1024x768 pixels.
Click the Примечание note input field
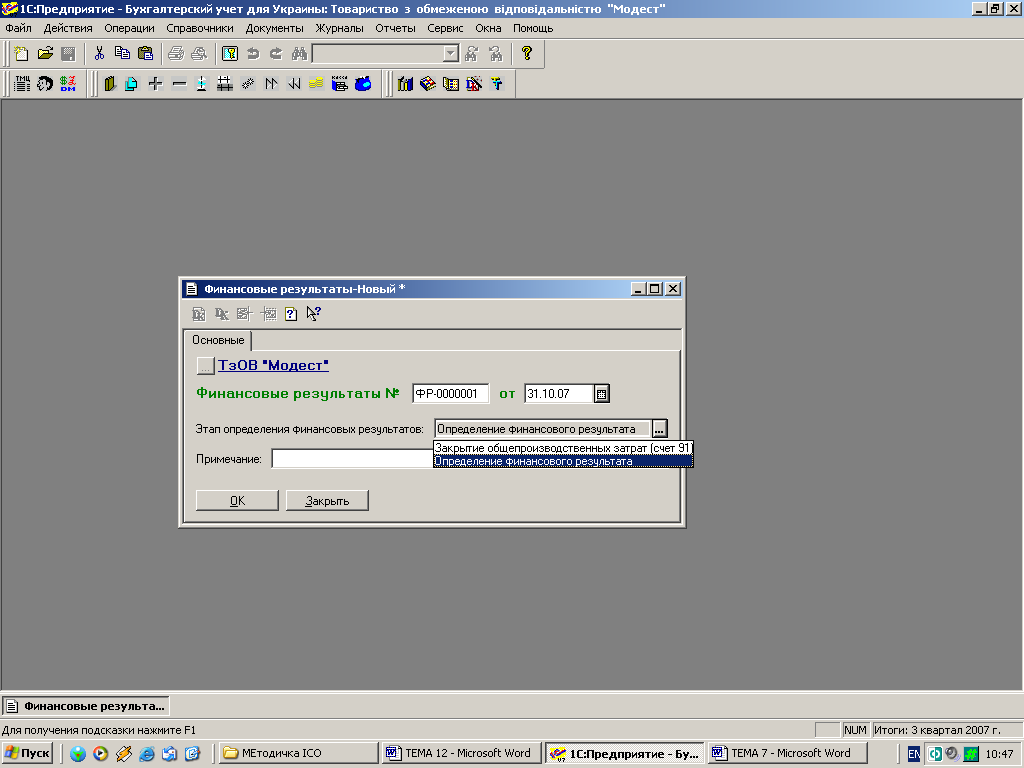click(353, 458)
